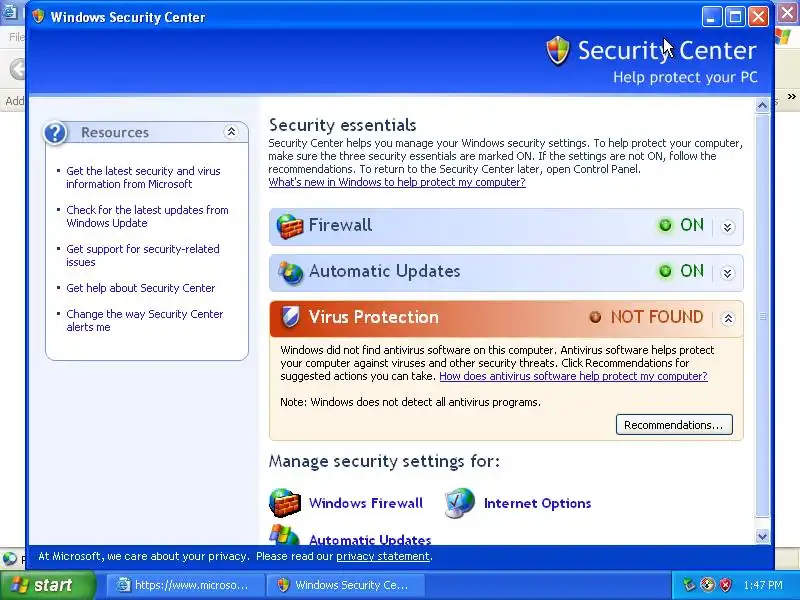Click the toolbar chevron in the background browser
This screenshot has width=800, height=600.
coord(791,96)
